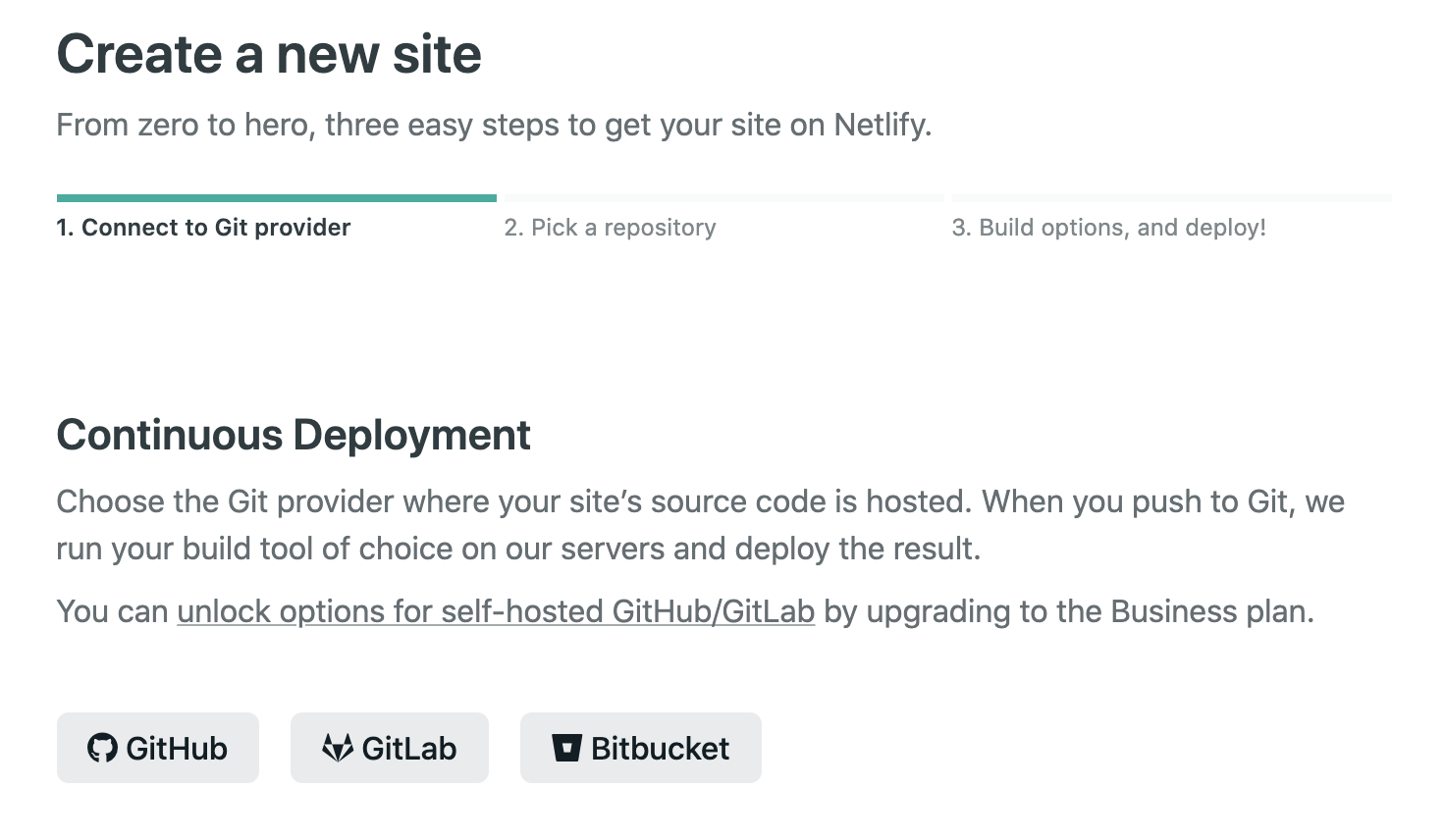Connect using the GitLab button label

click(409, 749)
